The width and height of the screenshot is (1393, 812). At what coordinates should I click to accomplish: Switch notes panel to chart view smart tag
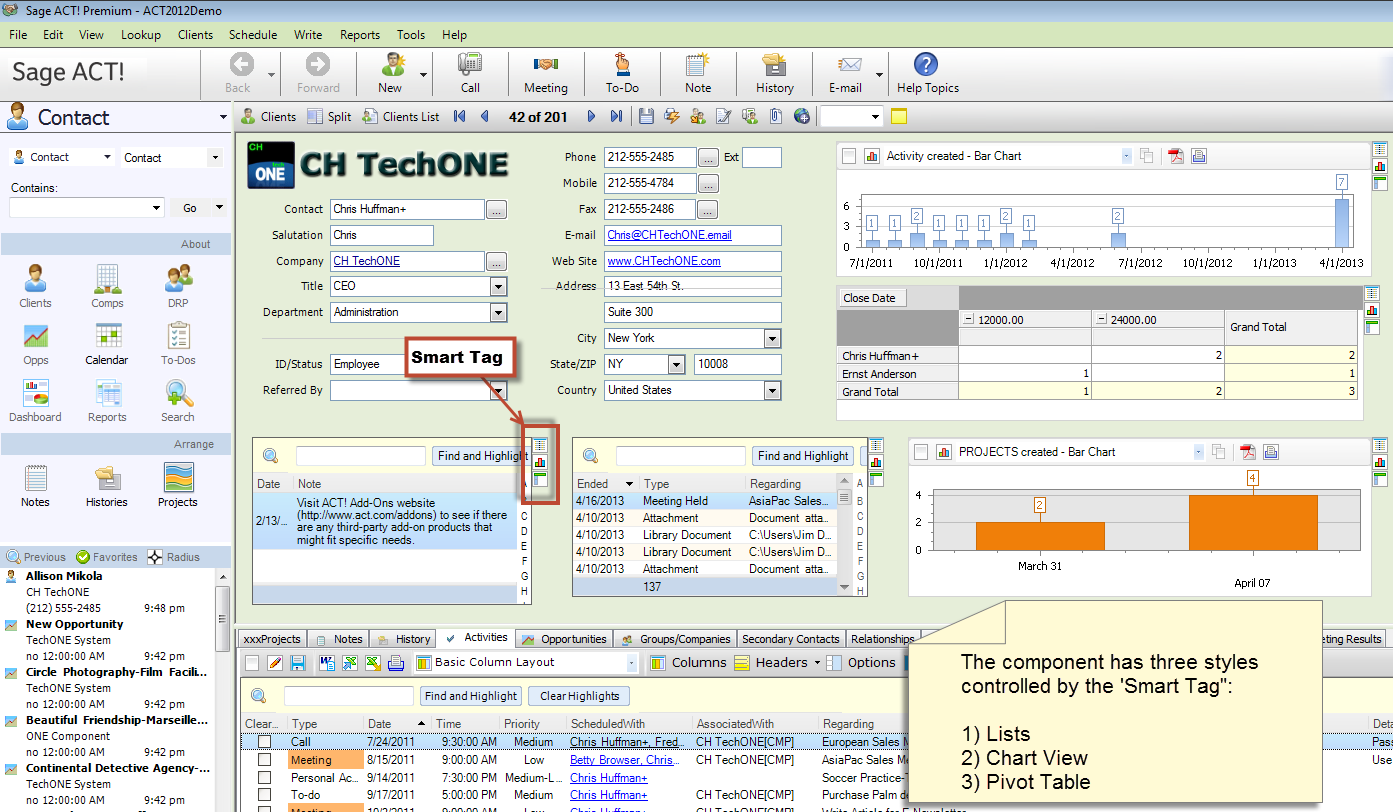click(540, 462)
